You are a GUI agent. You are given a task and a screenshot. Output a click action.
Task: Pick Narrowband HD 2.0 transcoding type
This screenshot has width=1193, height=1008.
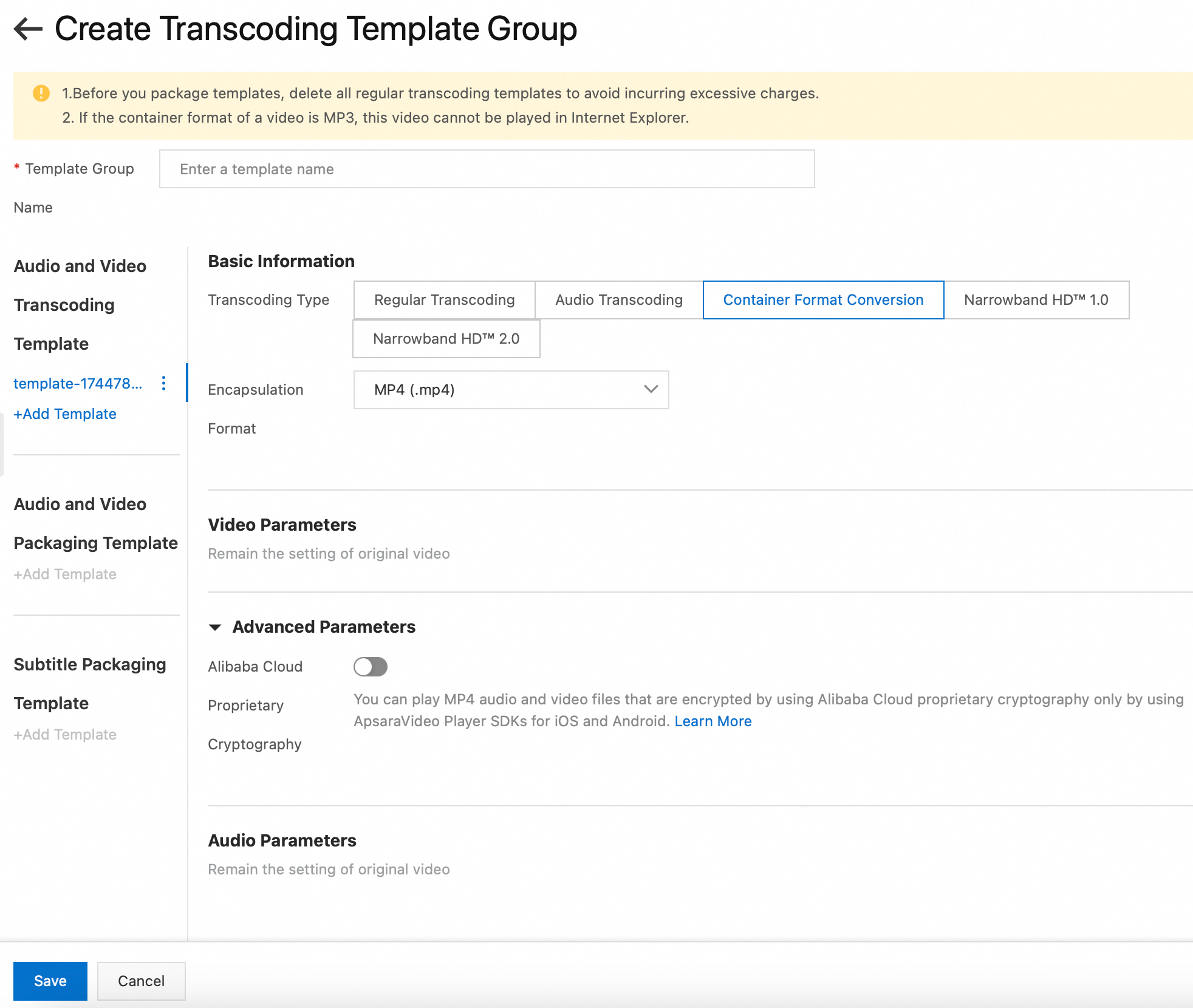coord(446,339)
